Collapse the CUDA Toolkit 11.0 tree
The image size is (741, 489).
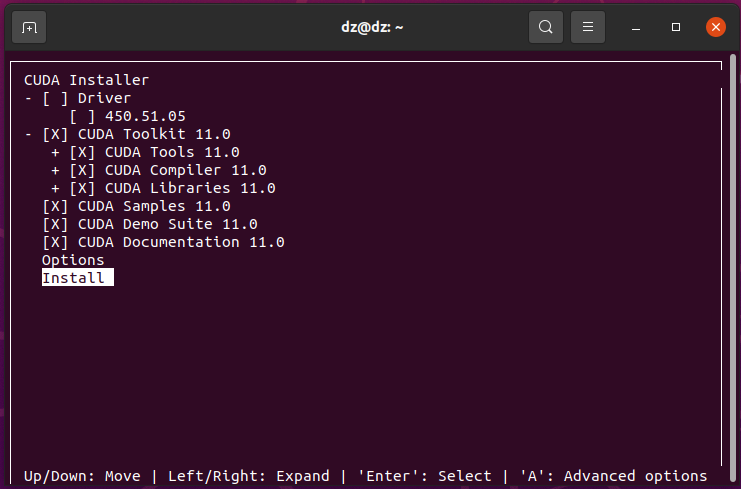(29, 134)
